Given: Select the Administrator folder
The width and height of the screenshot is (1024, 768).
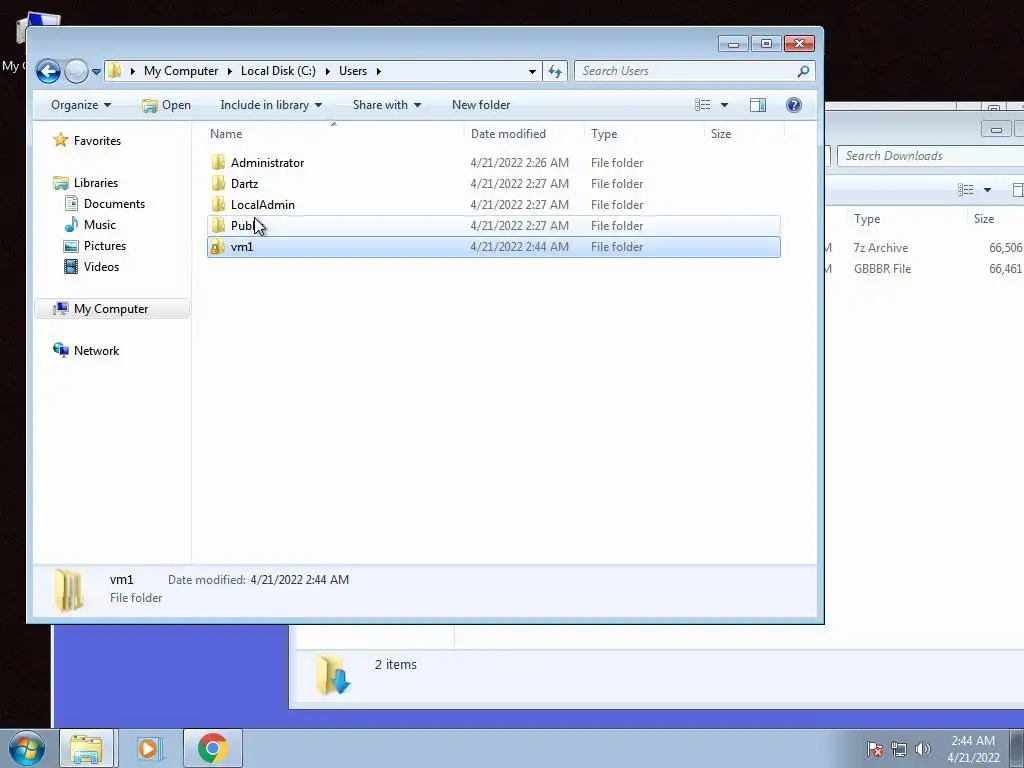Looking at the screenshot, I should (x=494, y=163).
